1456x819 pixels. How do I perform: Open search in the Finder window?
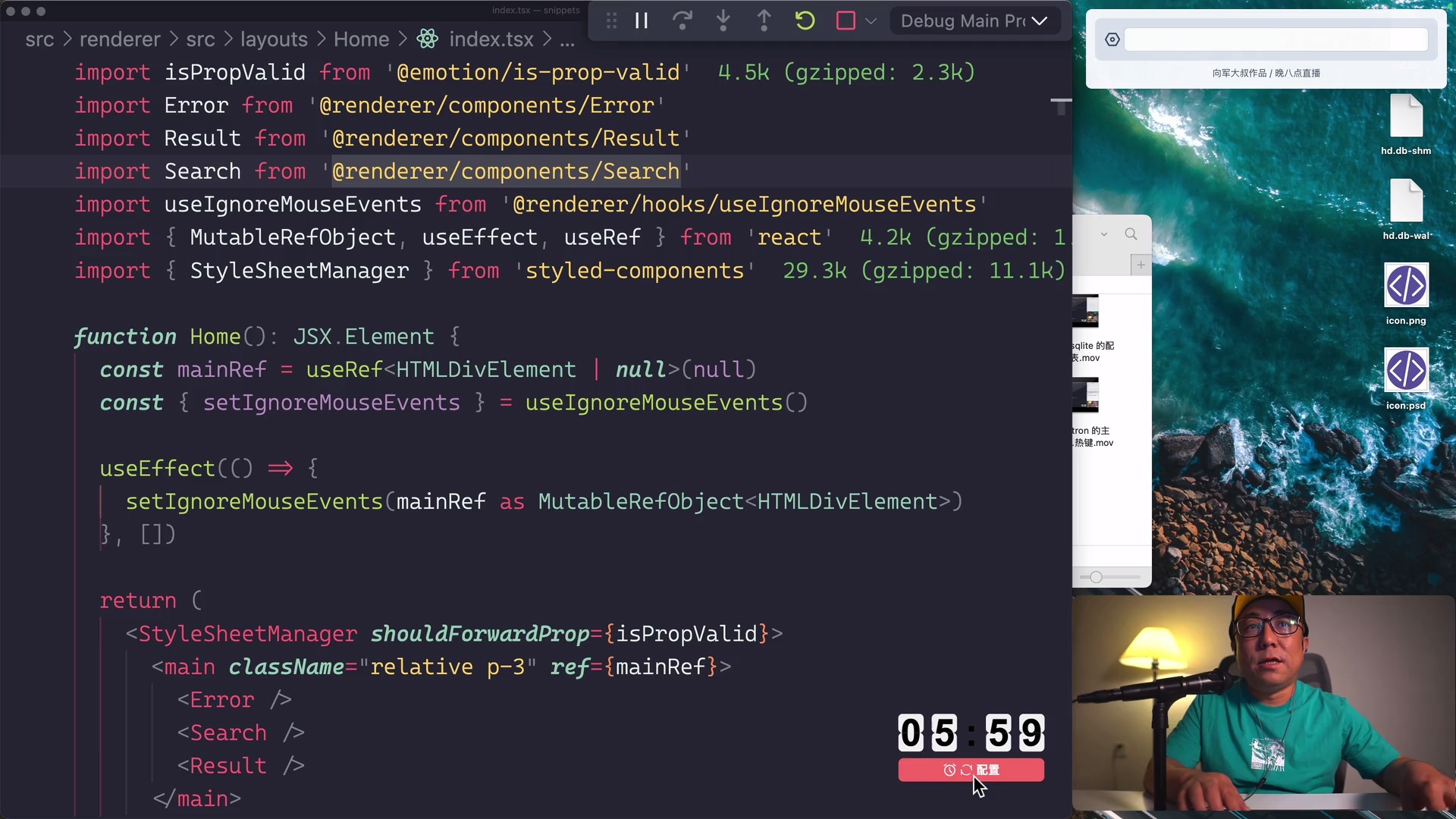click(1131, 234)
